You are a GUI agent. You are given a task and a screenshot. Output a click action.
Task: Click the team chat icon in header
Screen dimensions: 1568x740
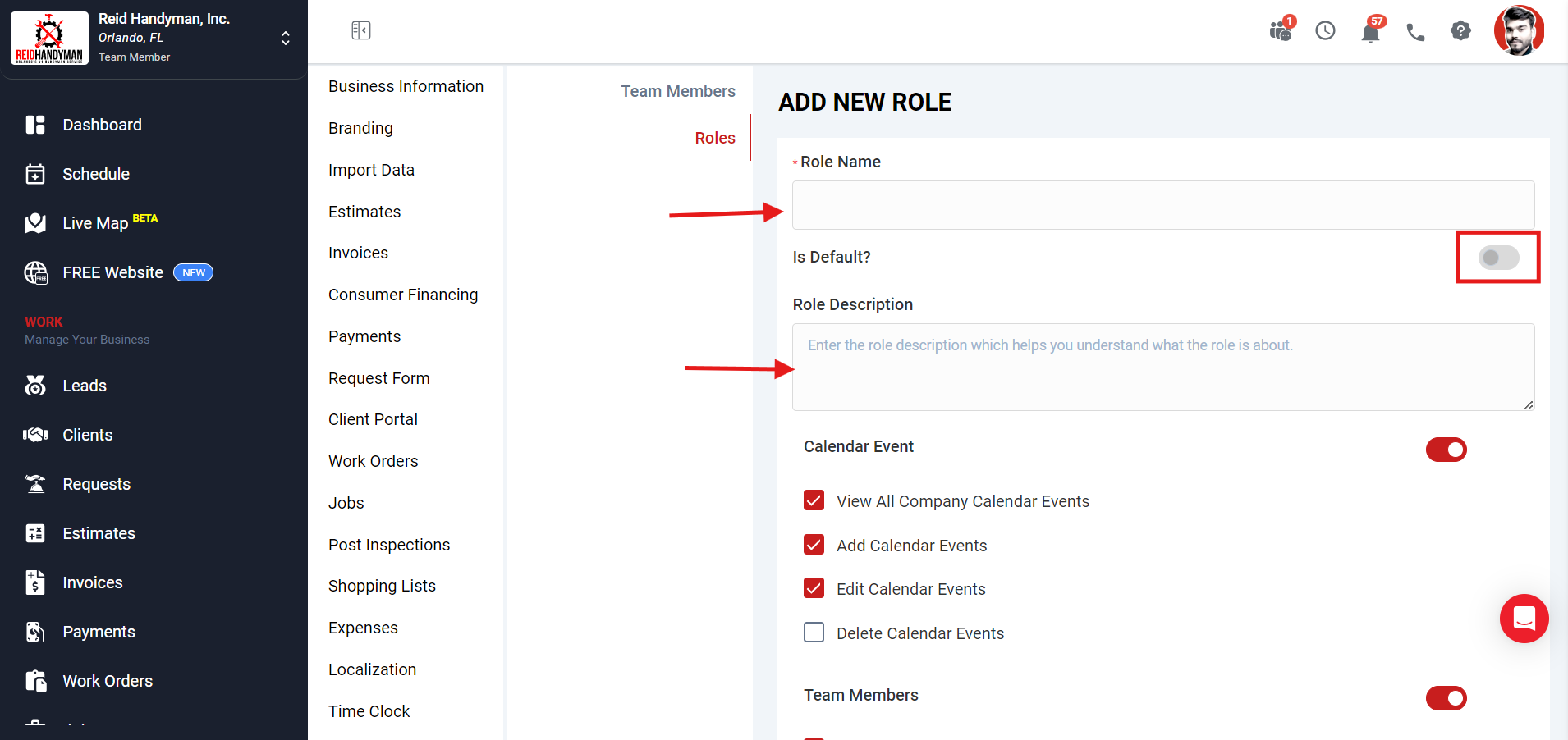click(x=1280, y=31)
